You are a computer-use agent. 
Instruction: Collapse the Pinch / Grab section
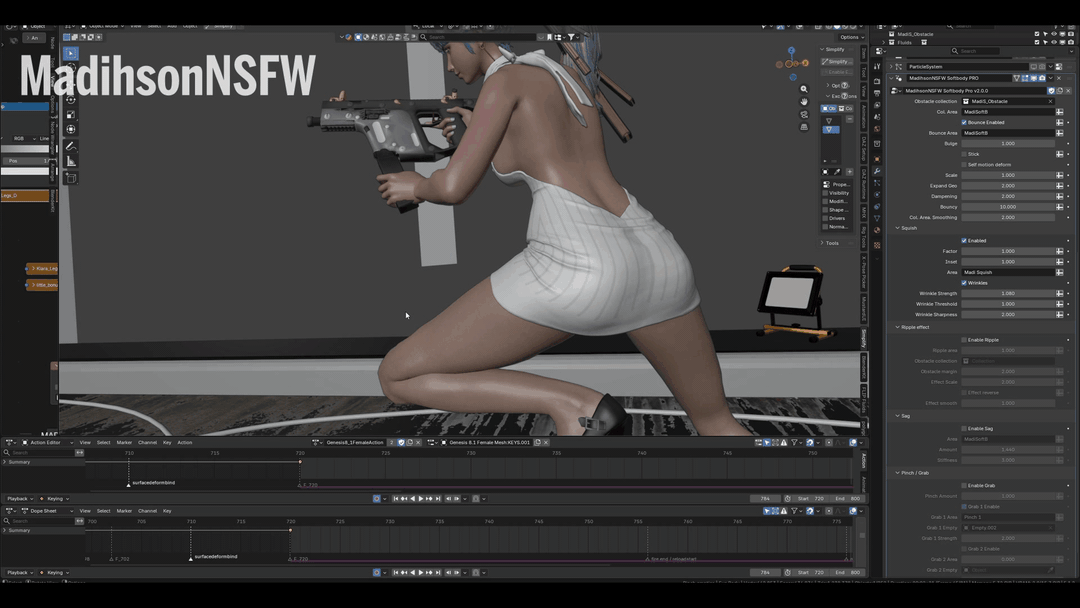click(897, 473)
